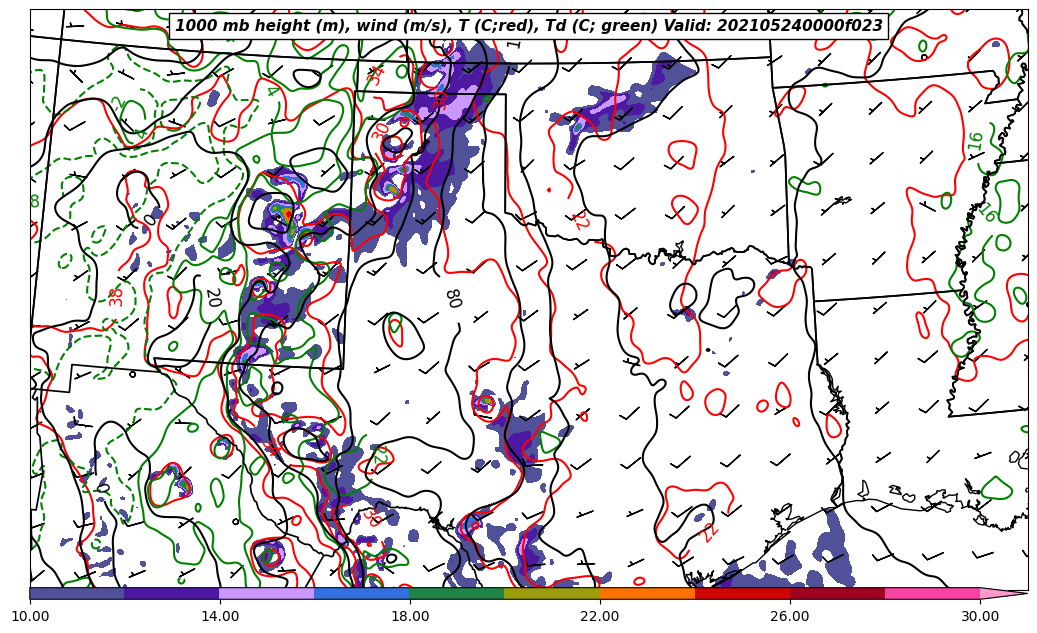Select the green colorbar segment after 18.00

[456, 593]
